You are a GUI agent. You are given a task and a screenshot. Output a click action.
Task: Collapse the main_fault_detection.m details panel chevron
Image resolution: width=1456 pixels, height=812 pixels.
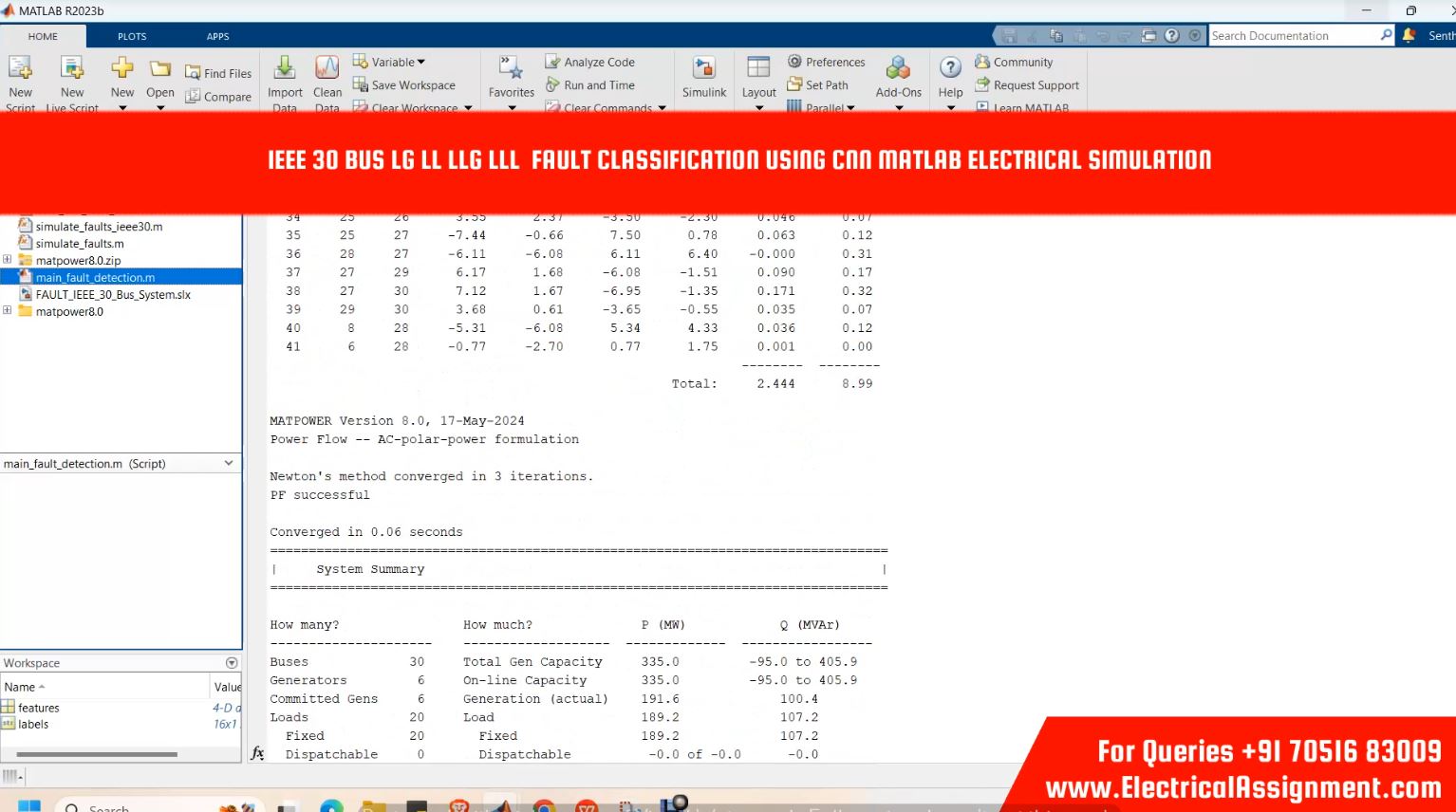point(229,464)
